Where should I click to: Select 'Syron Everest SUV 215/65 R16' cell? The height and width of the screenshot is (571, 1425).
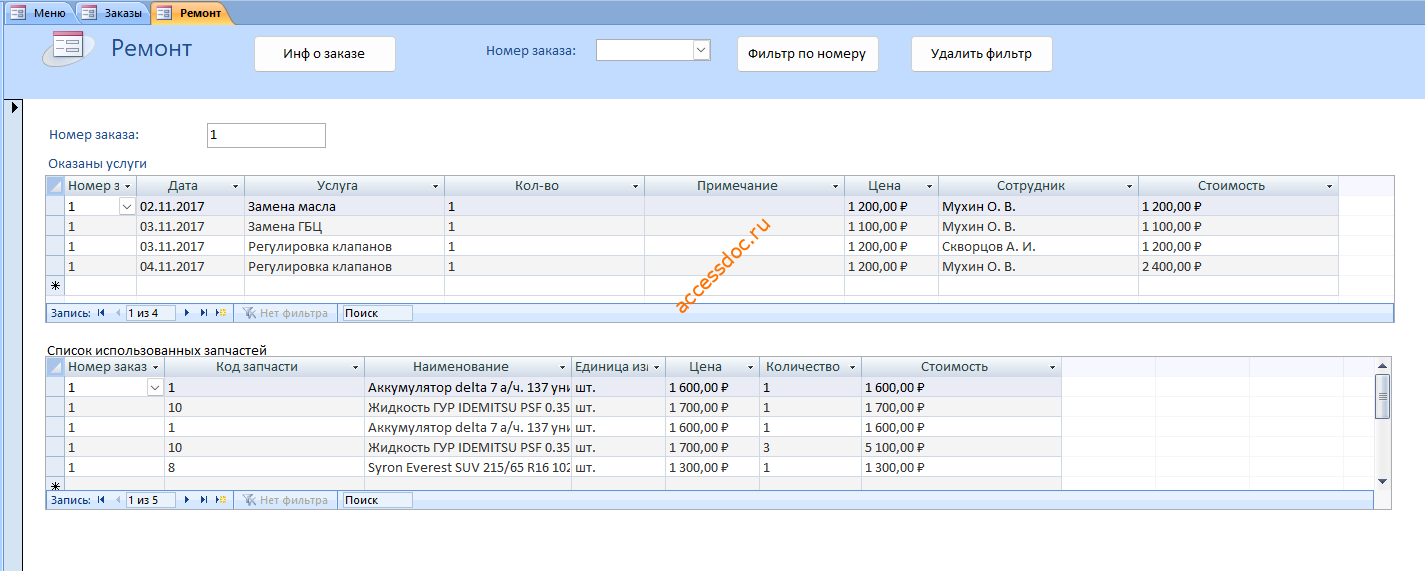tap(468, 468)
